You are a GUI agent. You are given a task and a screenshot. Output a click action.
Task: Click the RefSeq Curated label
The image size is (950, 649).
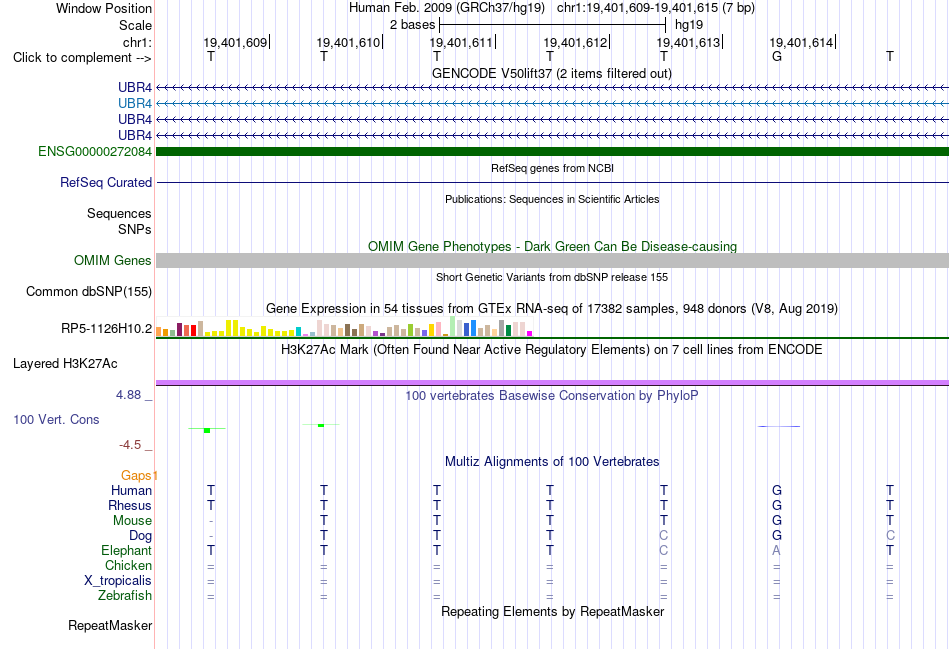105,182
